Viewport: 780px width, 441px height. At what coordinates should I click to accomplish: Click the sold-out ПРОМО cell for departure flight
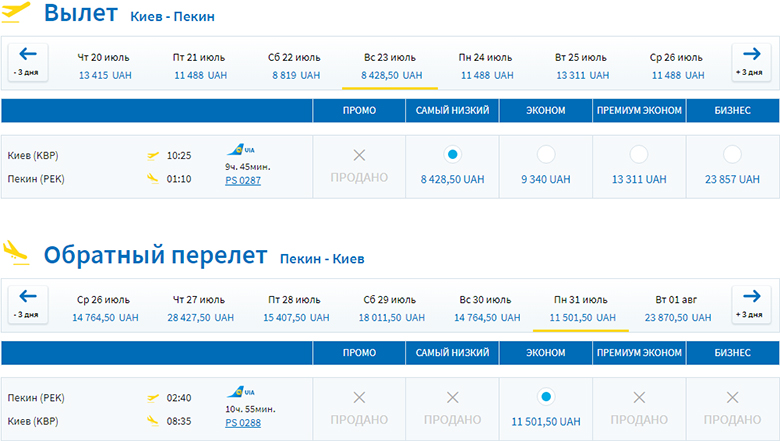click(x=360, y=166)
